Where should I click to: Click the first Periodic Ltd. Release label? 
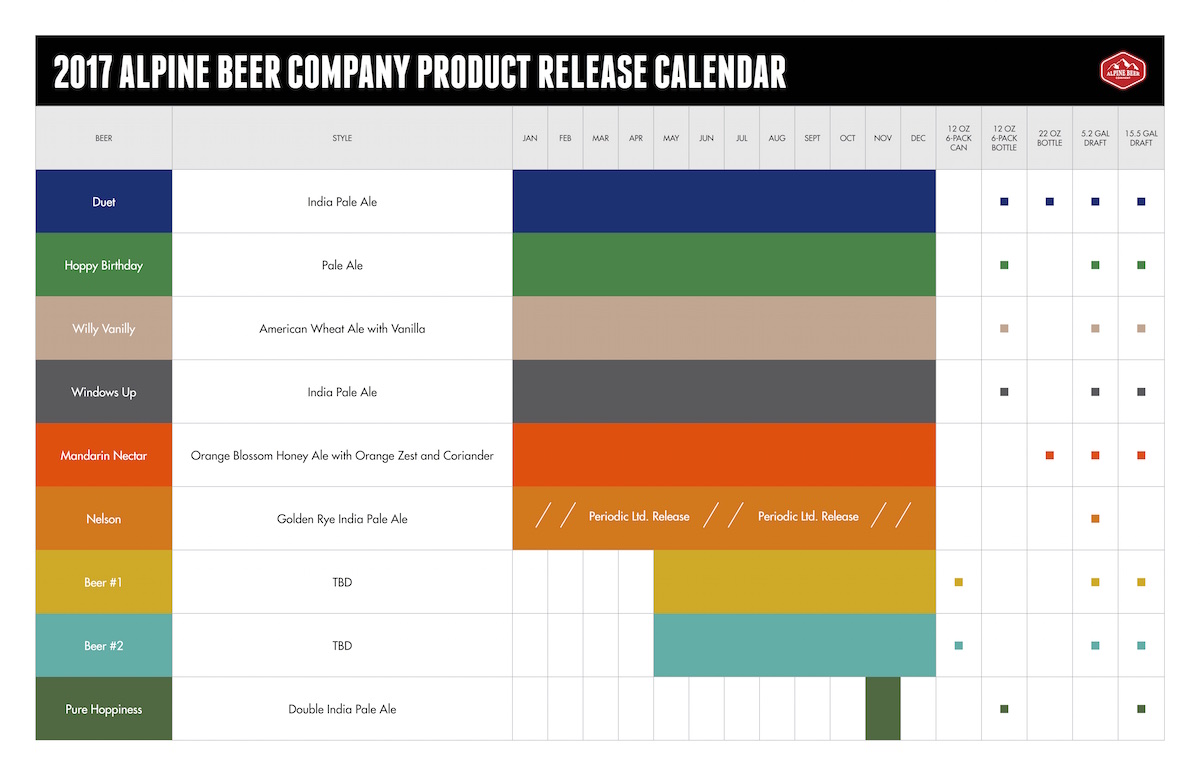pyautogui.click(x=639, y=517)
